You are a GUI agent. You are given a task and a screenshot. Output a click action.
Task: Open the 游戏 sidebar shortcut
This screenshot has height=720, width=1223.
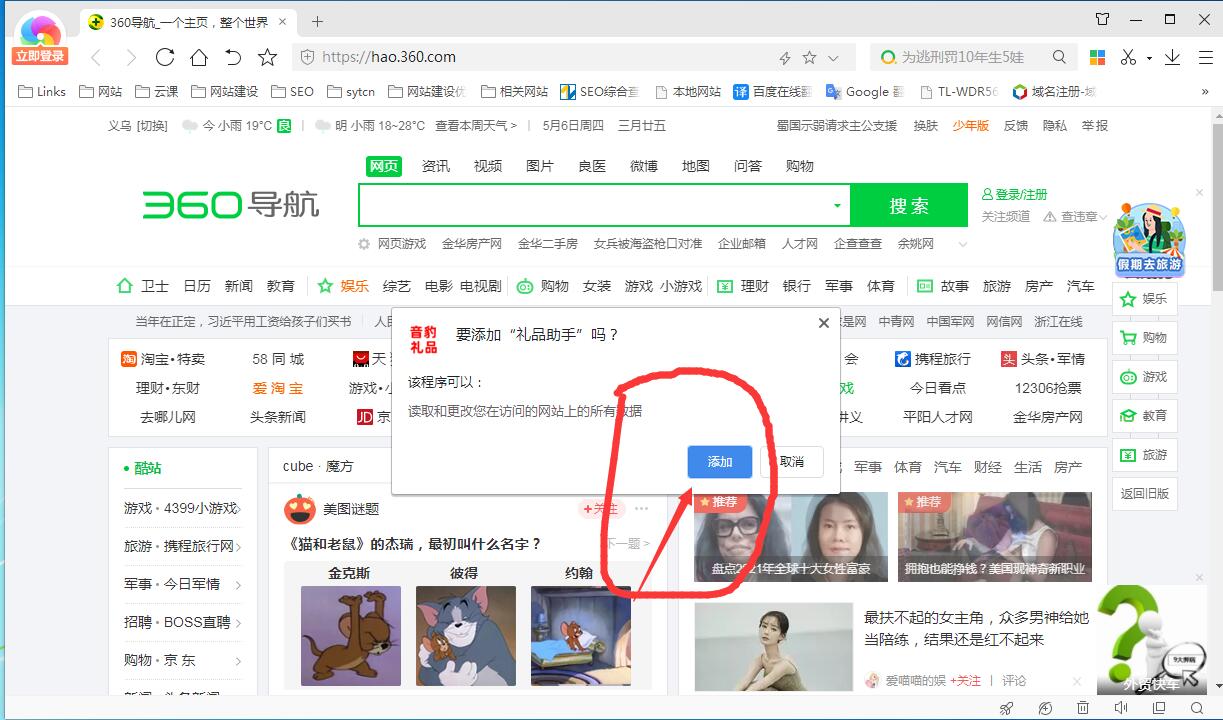click(x=1144, y=376)
